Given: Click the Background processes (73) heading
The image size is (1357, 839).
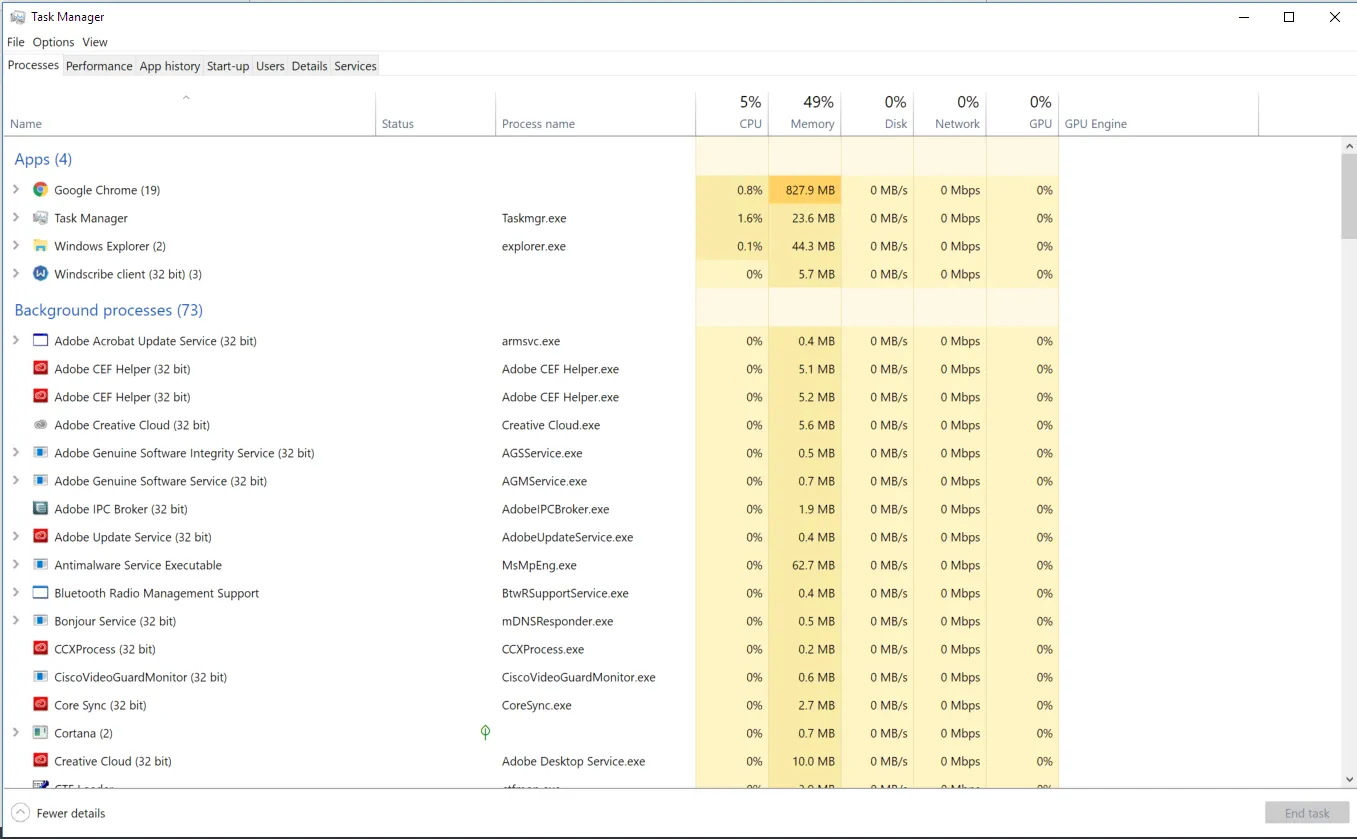Looking at the screenshot, I should [x=109, y=310].
